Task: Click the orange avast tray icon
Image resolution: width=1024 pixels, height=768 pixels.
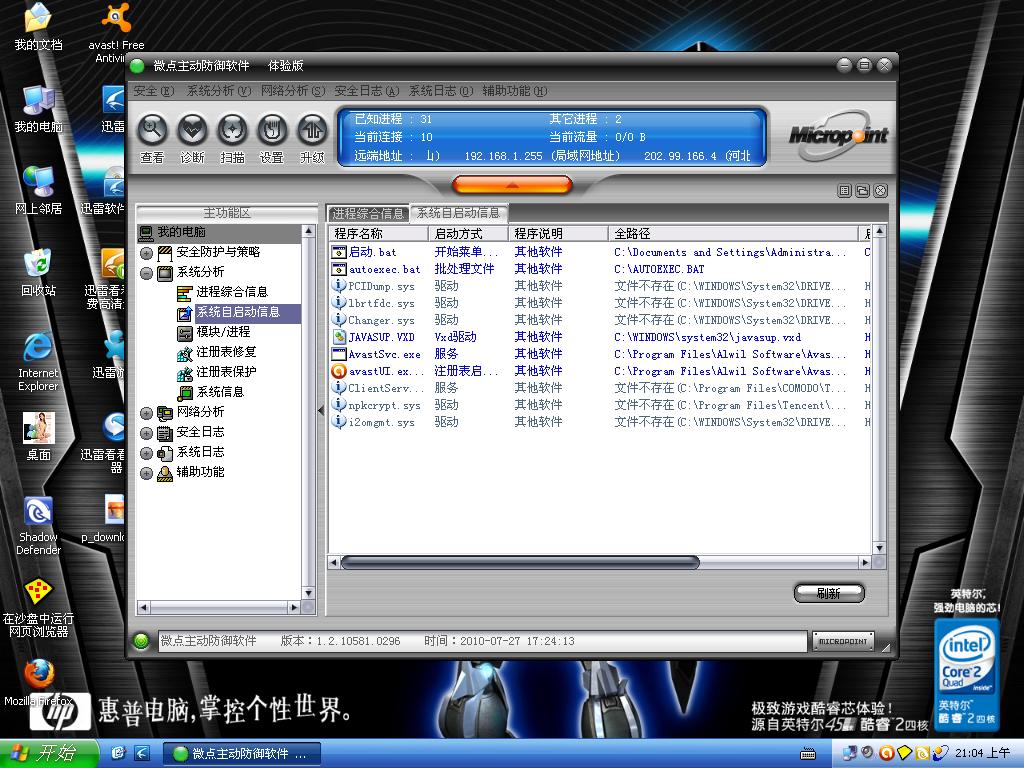Action: pyautogui.click(x=886, y=753)
